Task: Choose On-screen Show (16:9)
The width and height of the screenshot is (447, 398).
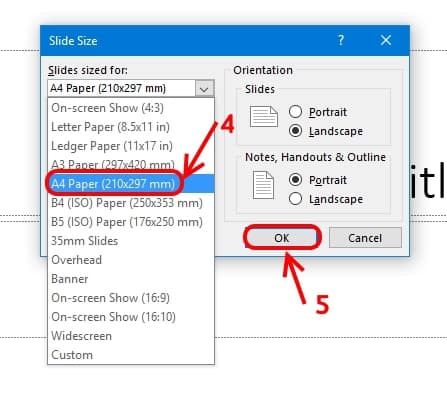Action: (131, 298)
